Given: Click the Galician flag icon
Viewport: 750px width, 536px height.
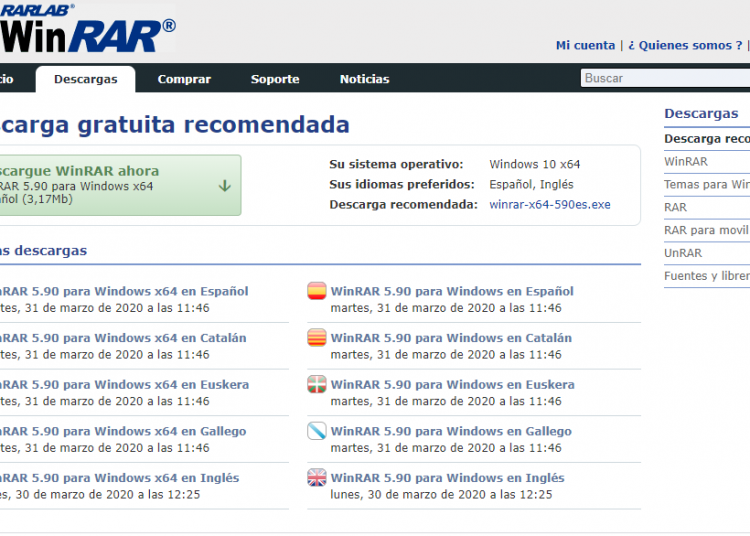Looking at the screenshot, I should pos(317,431).
